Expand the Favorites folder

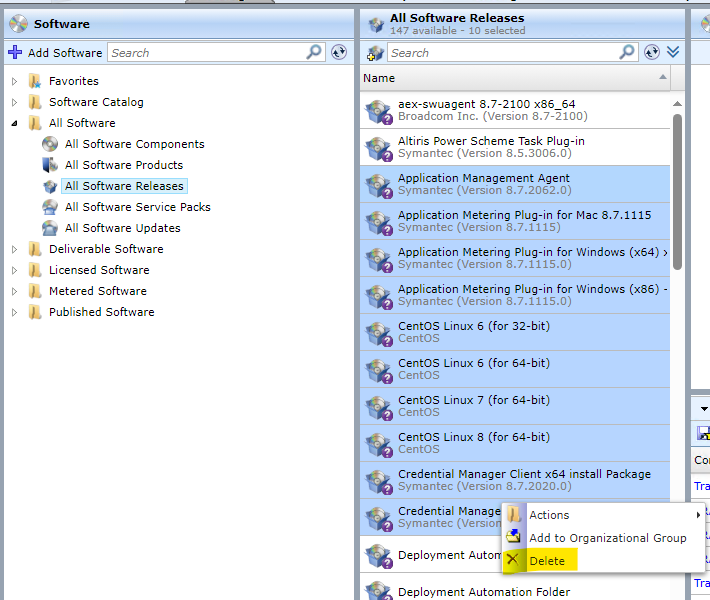(x=14, y=81)
